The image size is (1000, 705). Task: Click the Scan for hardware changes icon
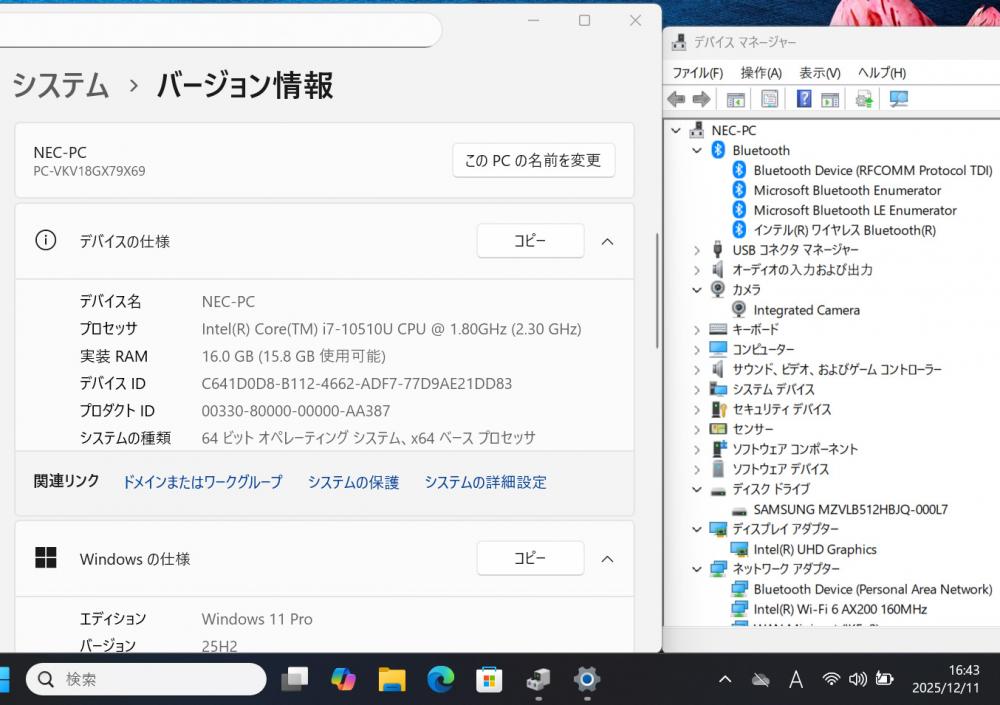point(898,99)
